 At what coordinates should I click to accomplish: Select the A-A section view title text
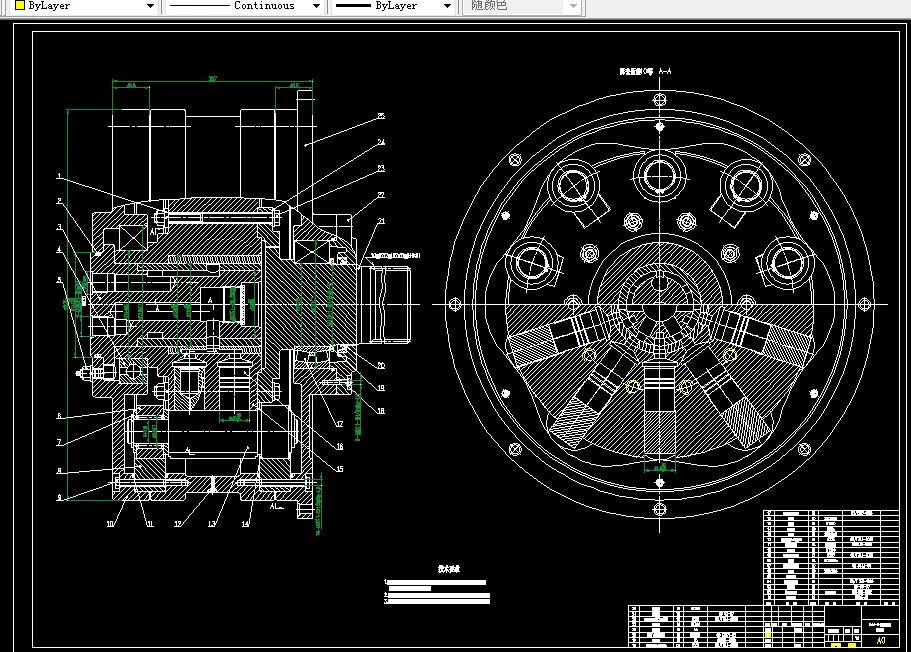click(645, 71)
